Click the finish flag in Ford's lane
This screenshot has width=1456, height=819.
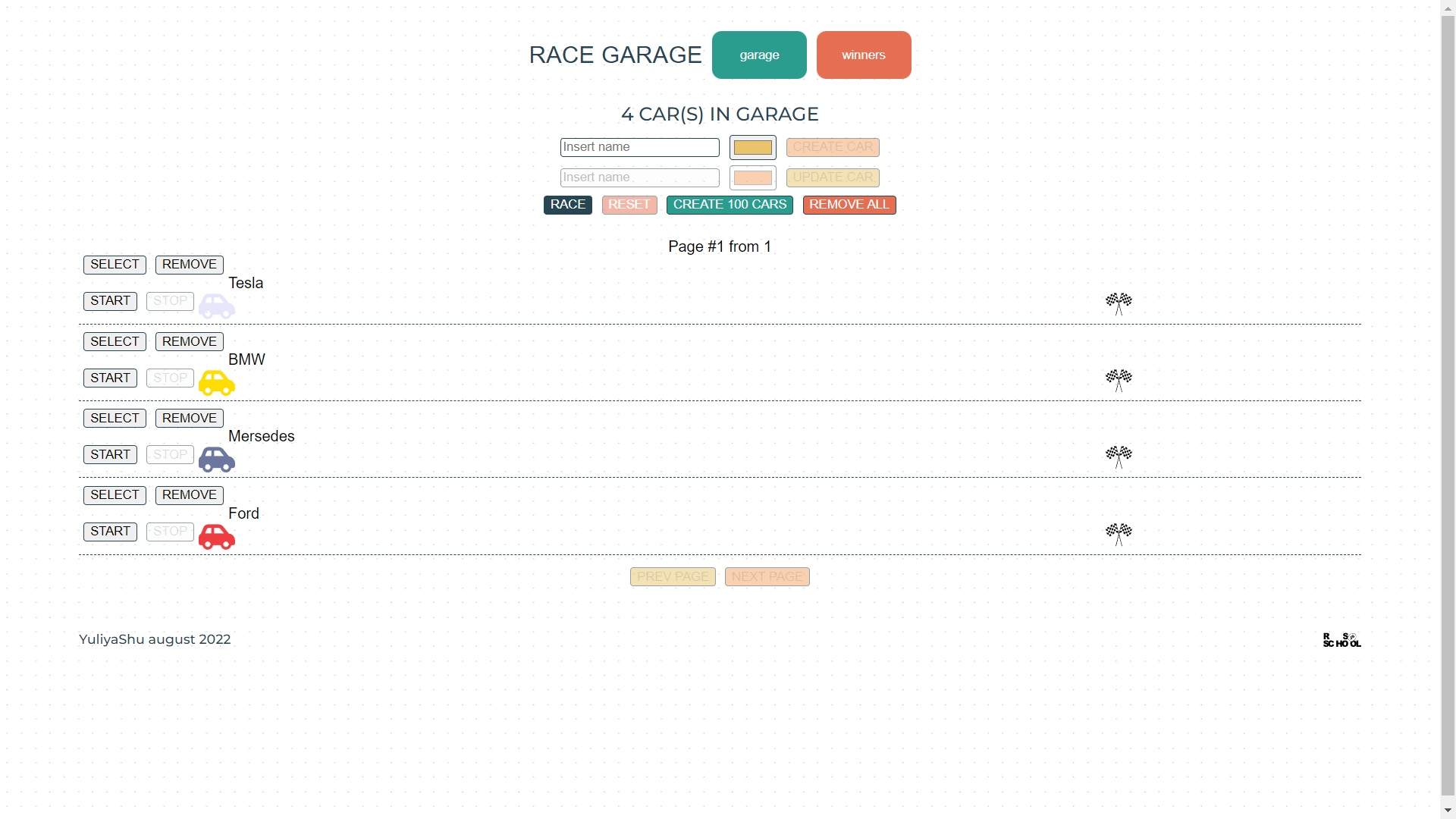(x=1119, y=535)
